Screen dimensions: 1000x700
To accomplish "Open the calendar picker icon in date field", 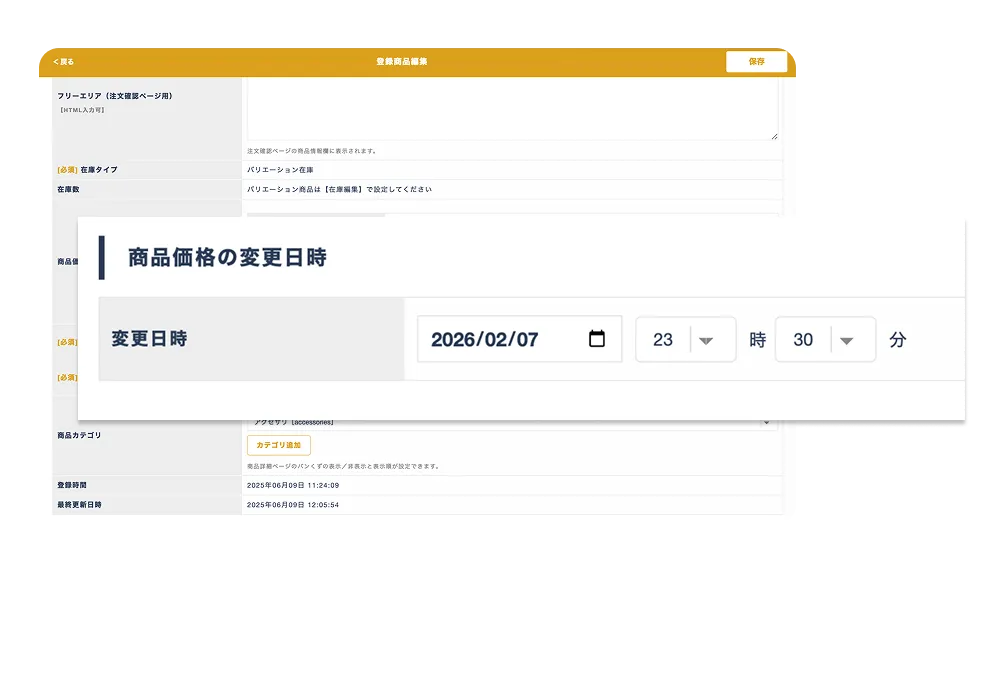I will (597, 339).
